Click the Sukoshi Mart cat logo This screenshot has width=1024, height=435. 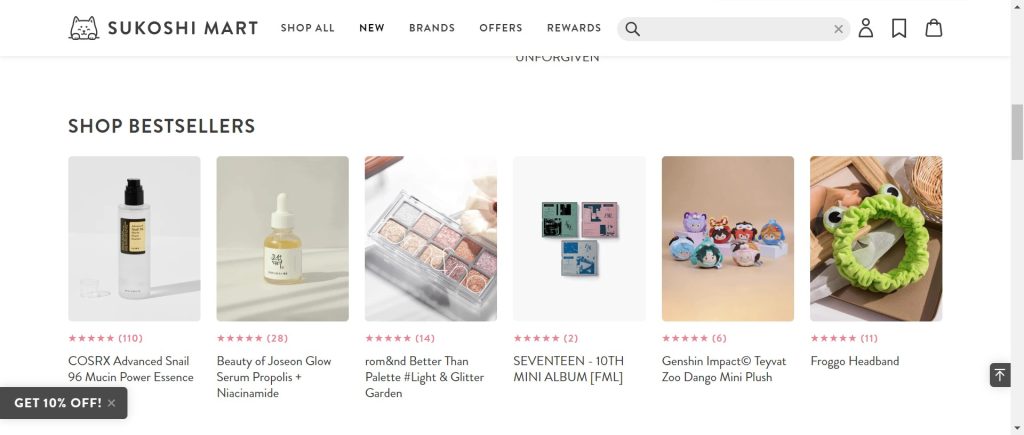click(x=84, y=28)
